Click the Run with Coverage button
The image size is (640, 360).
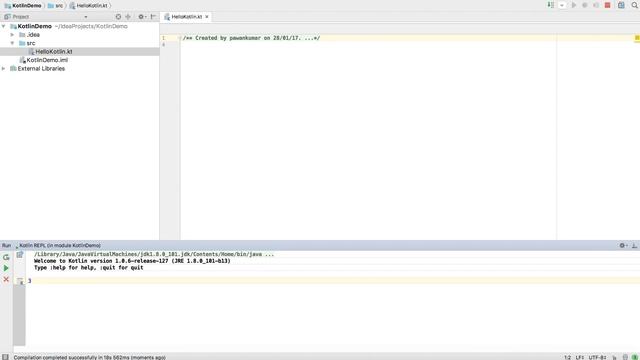[596, 5]
